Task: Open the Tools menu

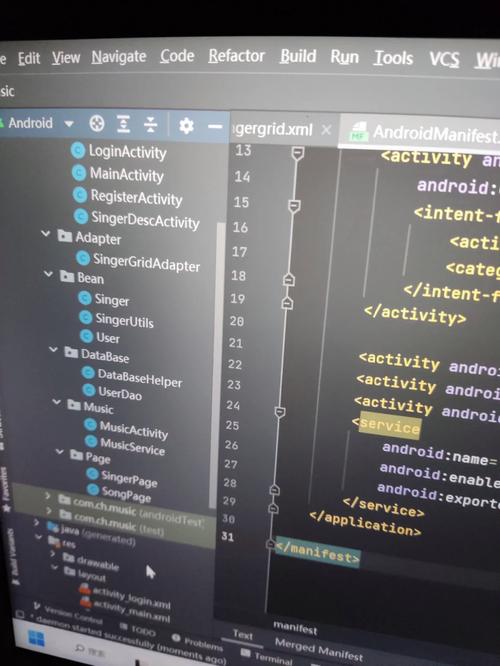Action: pos(393,58)
